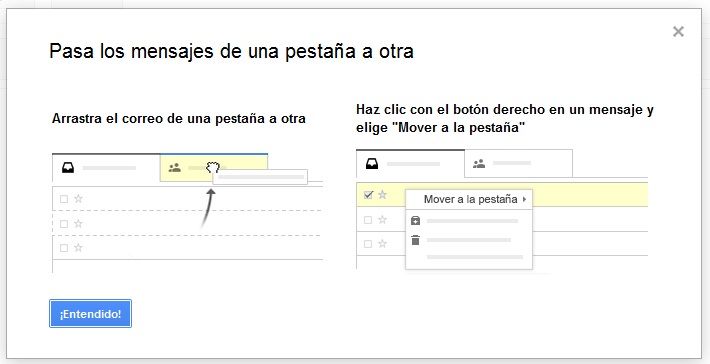Click the checked checkbox in the highlighted yellow row
Screen dimensions: 710x364
pos(368,195)
